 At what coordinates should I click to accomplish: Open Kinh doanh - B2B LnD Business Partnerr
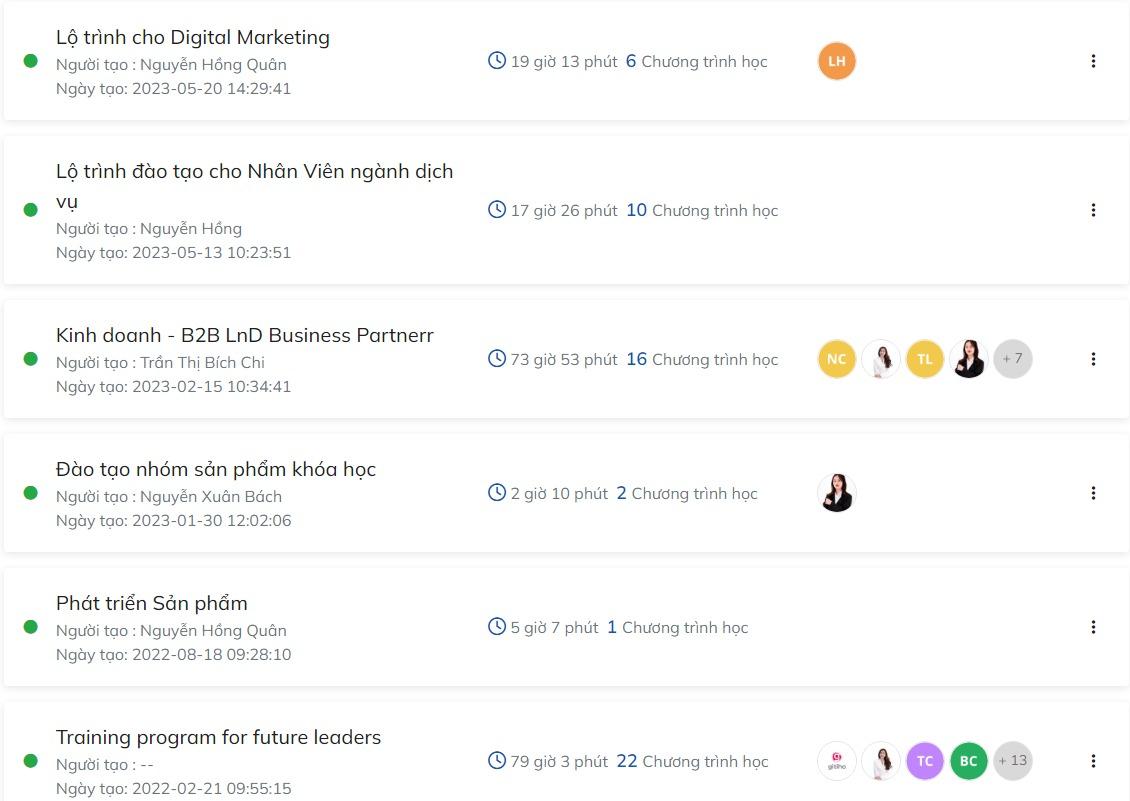coord(245,335)
